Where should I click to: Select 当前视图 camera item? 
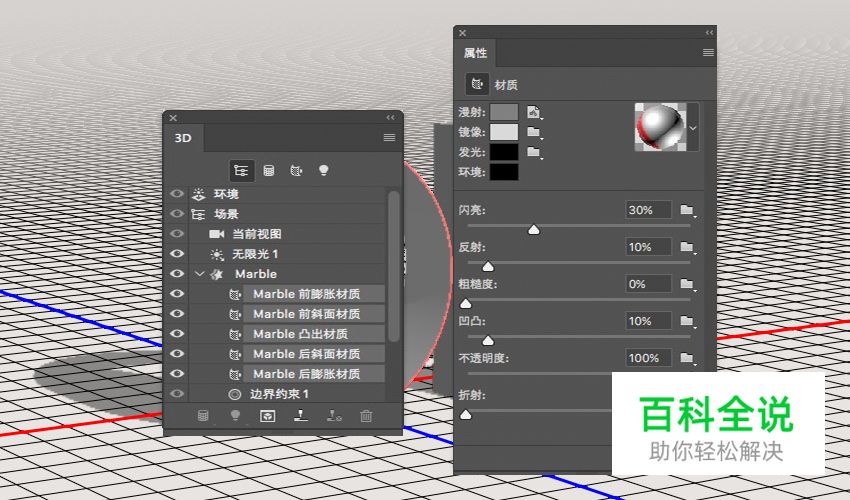tap(256, 234)
